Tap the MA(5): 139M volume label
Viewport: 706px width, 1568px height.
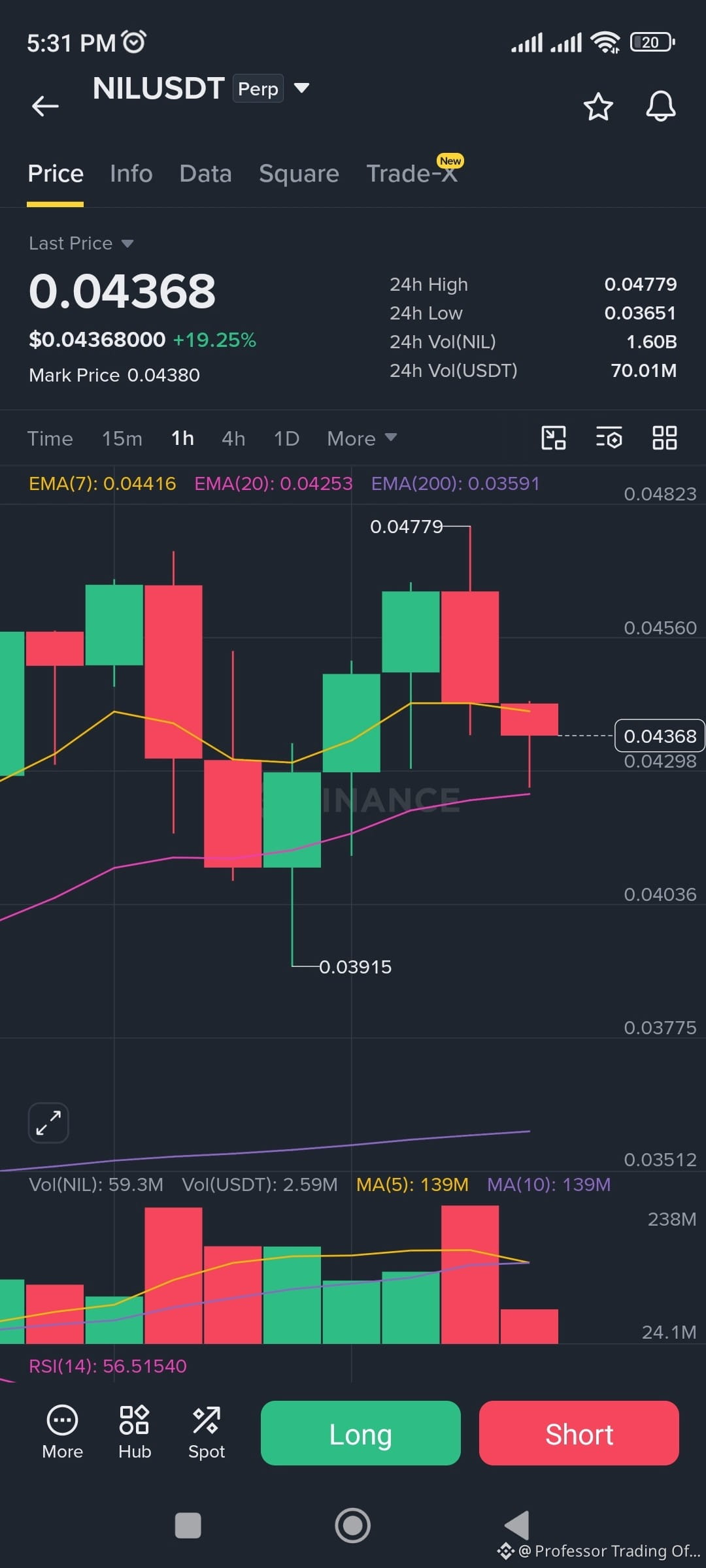[412, 1184]
